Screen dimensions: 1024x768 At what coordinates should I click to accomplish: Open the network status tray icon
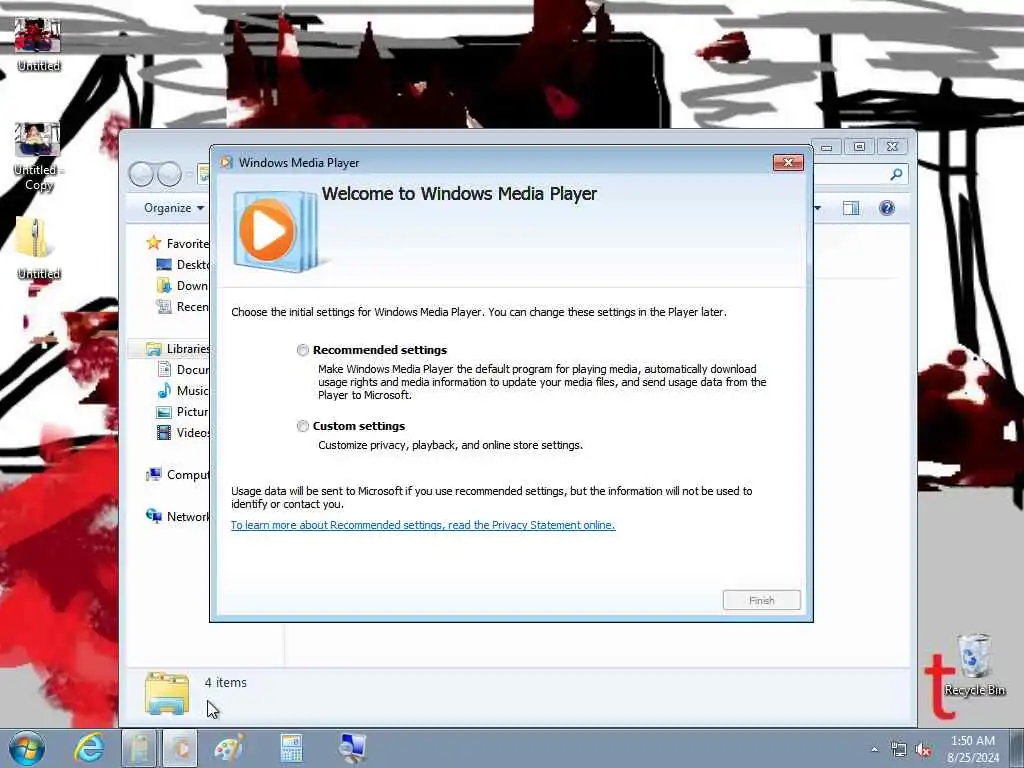tap(899, 750)
